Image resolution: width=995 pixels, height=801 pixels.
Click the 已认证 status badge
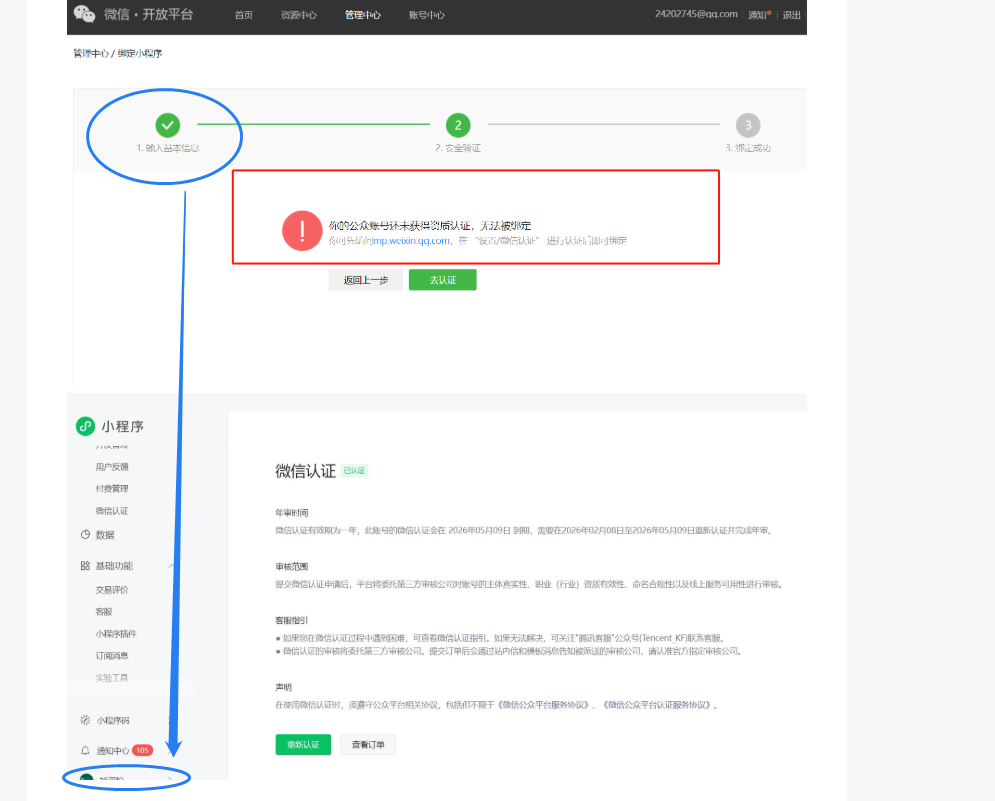pos(355,471)
